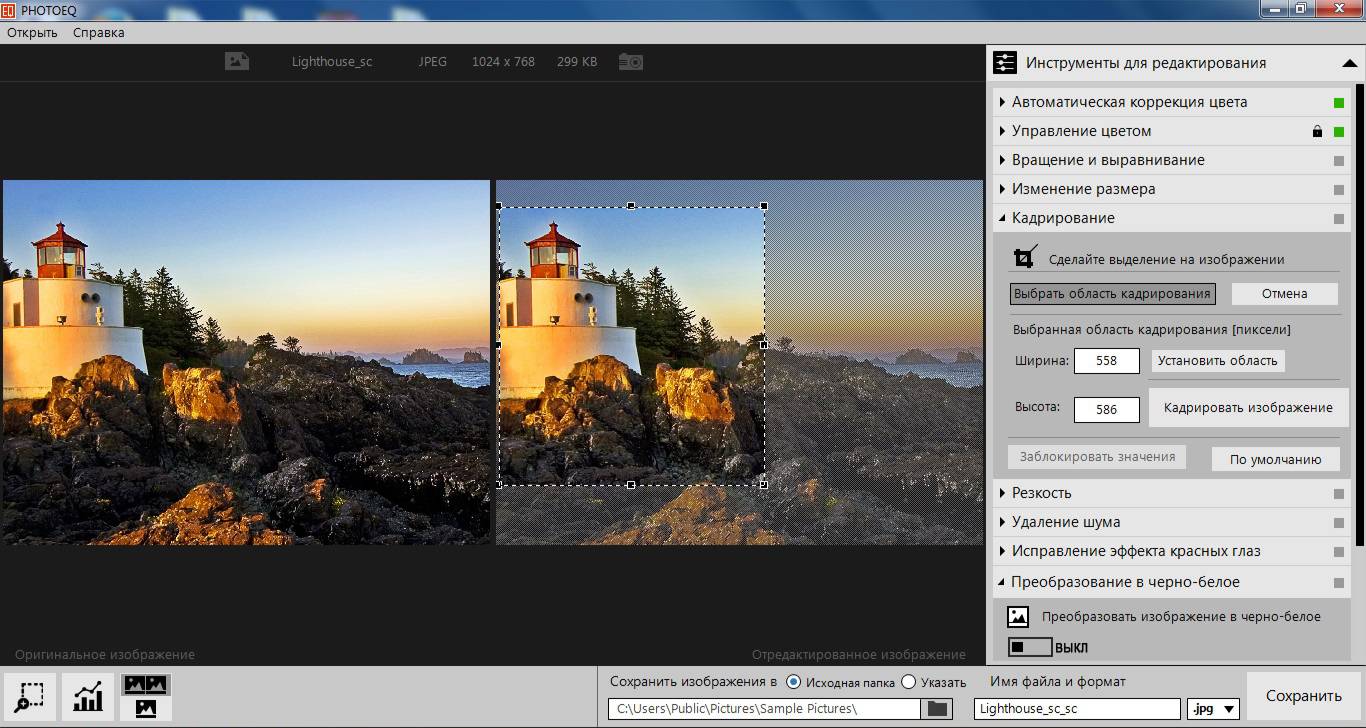Open the .jpg file format dropdown
The height and width of the screenshot is (728, 1366).
1213,709
